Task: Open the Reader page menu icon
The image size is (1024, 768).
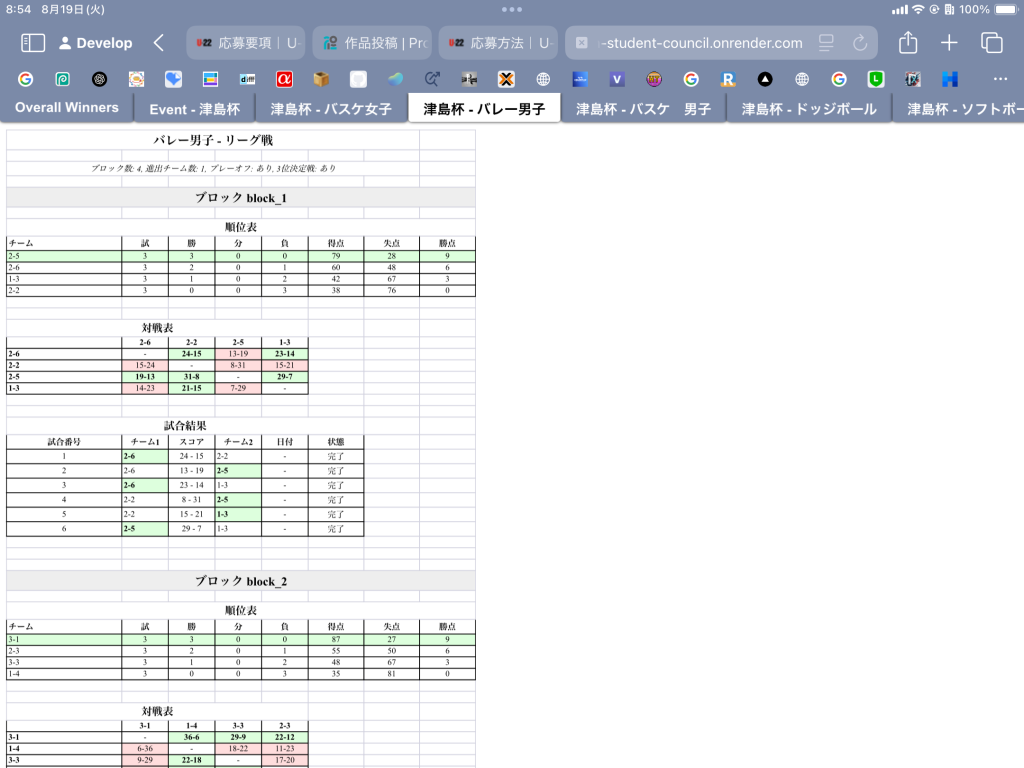Action: coord(826,43)
